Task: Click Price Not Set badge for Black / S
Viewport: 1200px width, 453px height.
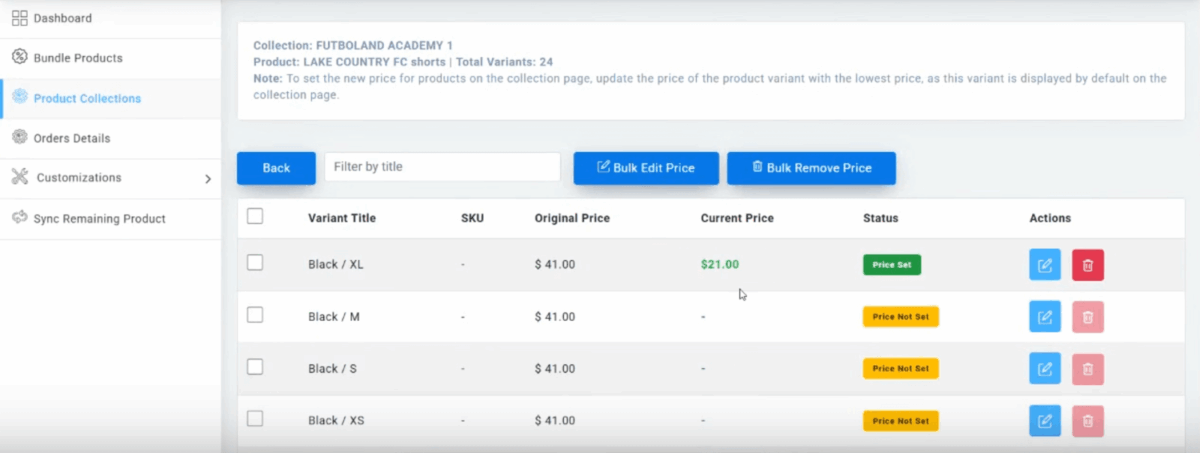Action: coord(901,369)
